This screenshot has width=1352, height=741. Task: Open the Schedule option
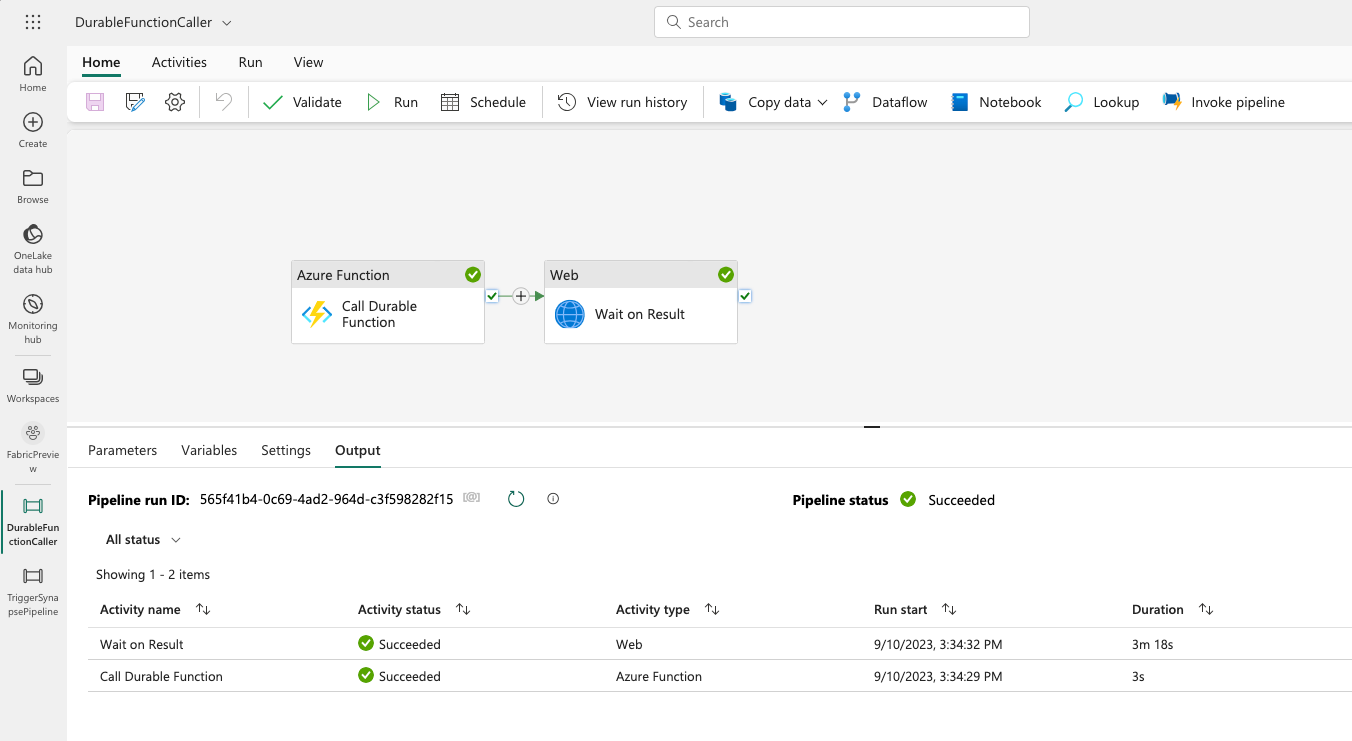pos(483,102)
